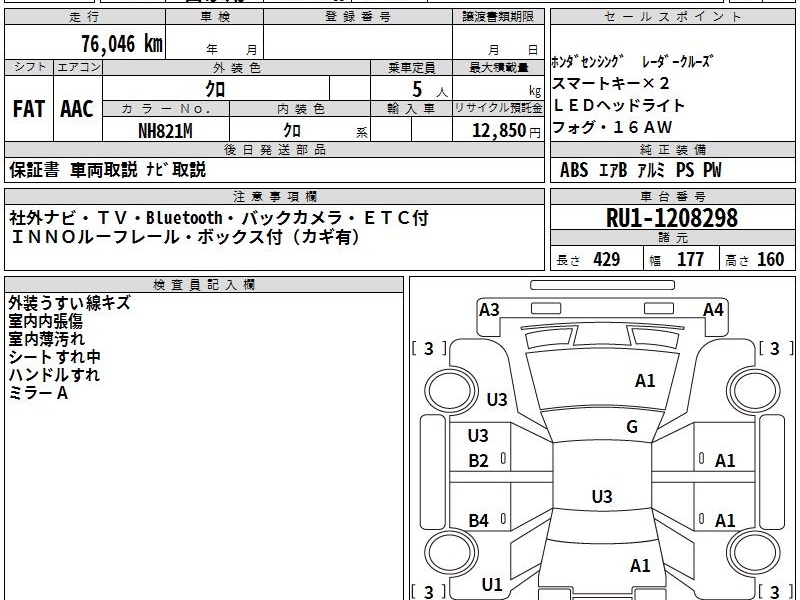
Task: Click the 車検 header cell
Action: pos(214,17)
